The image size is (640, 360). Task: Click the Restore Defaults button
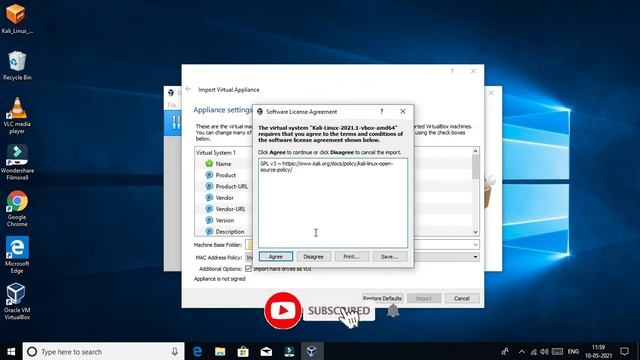coord(382,298)
